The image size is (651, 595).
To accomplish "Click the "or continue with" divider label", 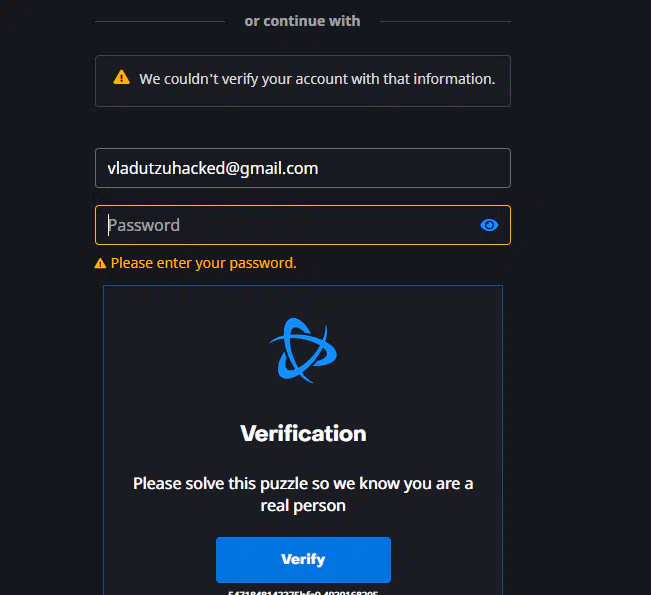I will [302, 21].
